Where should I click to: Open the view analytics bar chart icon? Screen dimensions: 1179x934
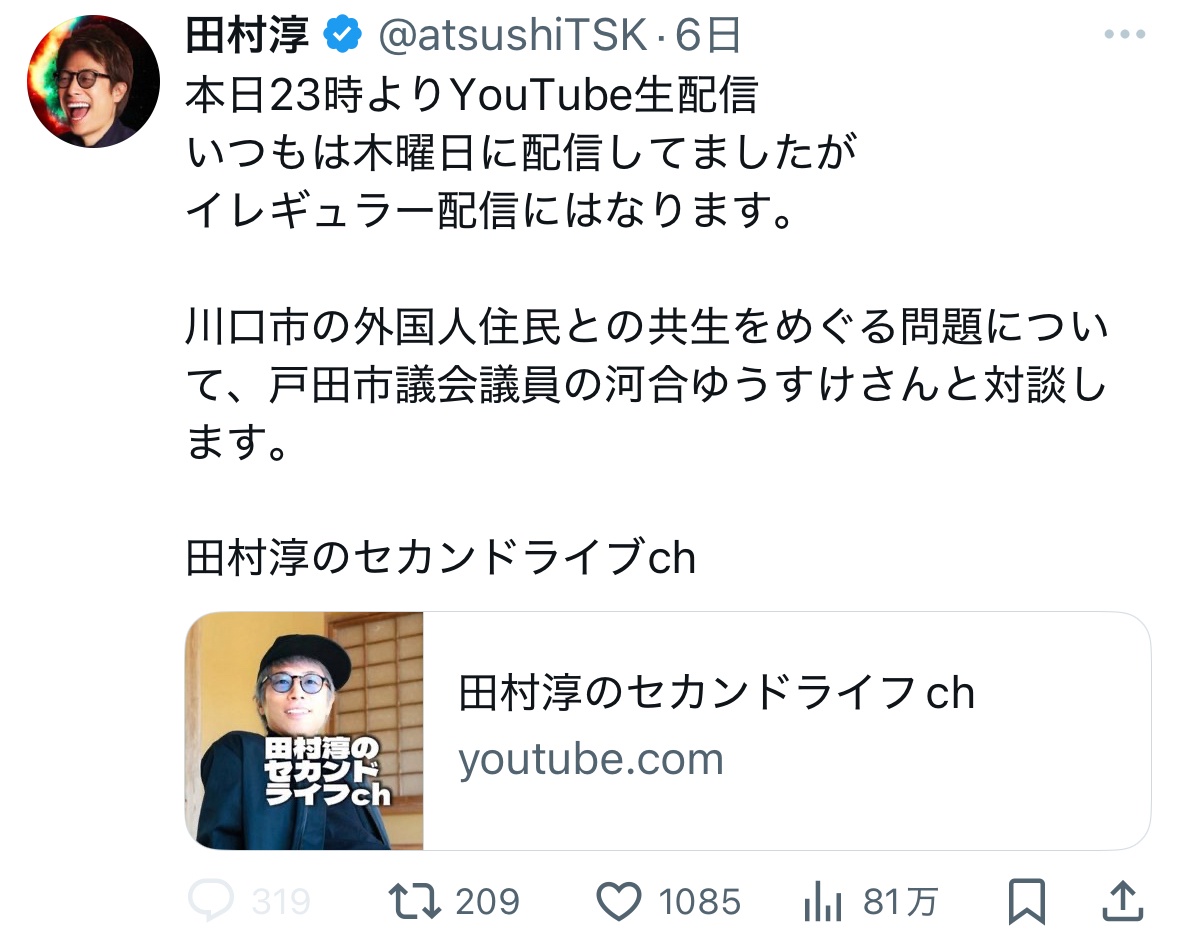pos(822,903)
